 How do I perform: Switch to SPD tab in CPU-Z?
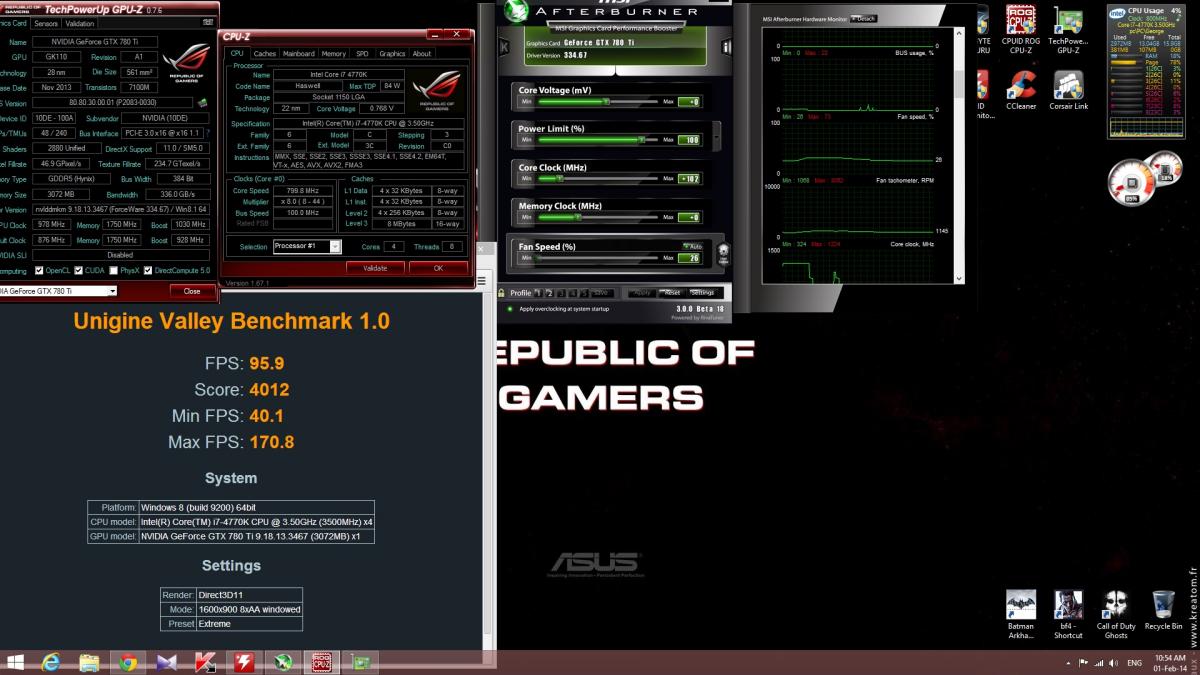click(x=362, y=54)
